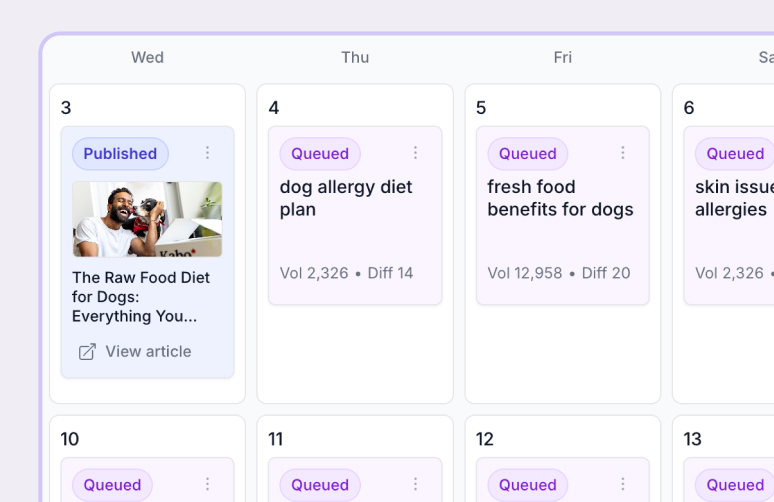Select the Thu column header

click(x=355, y=57)
